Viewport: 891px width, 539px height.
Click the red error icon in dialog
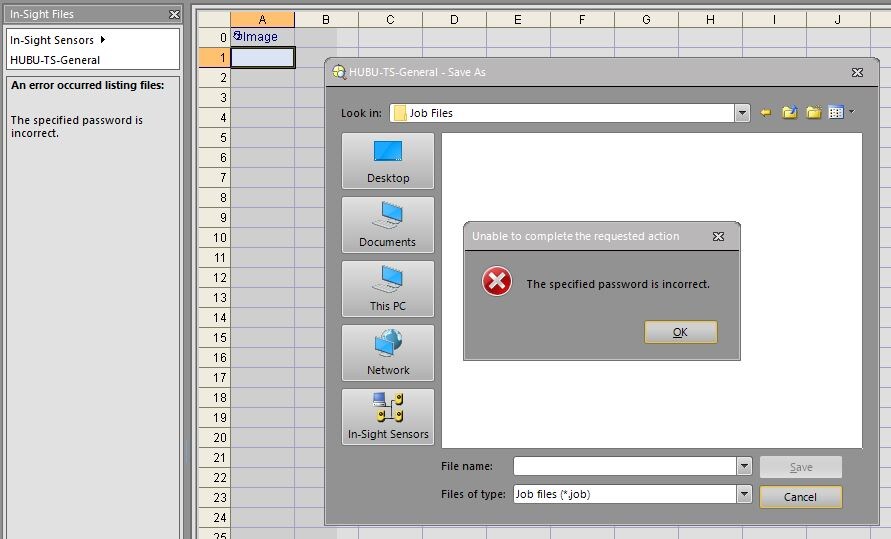coord(497,281)
